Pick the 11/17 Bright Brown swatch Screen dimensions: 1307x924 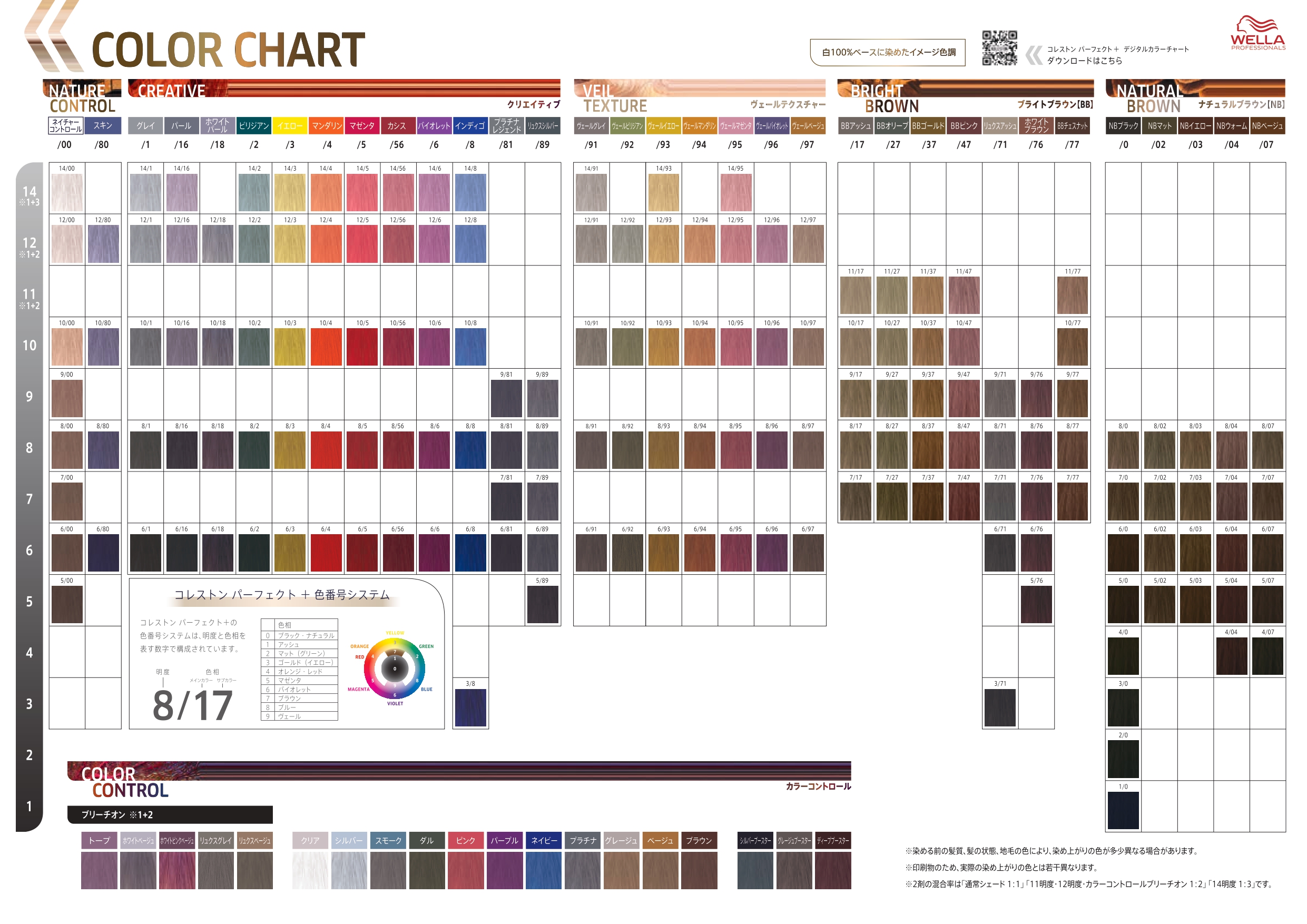pyautogui.click(x=856, y=296)
